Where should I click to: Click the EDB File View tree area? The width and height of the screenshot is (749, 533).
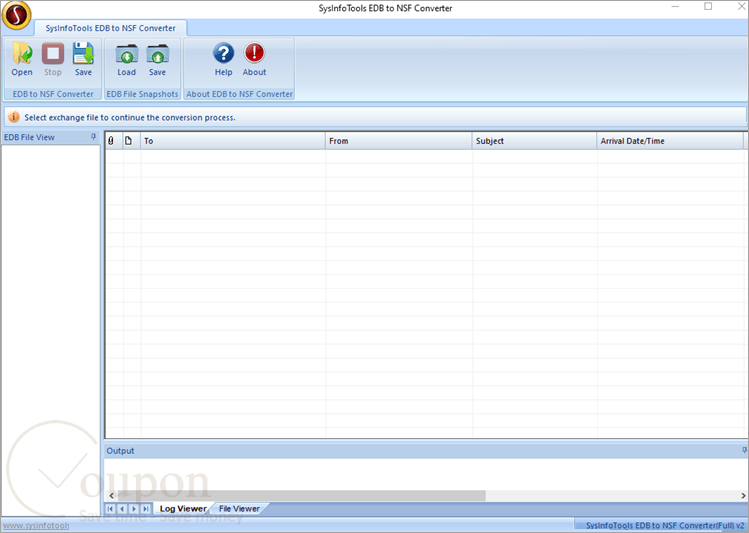click(51, 330)
